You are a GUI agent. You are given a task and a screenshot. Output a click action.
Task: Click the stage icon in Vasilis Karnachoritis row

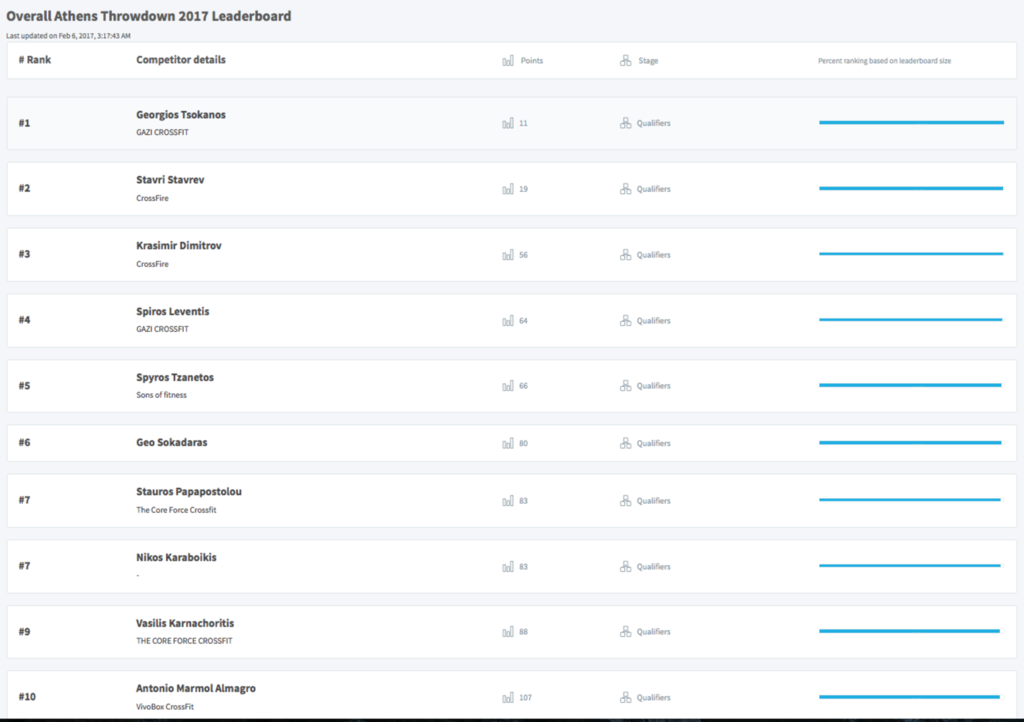[625, 632]
